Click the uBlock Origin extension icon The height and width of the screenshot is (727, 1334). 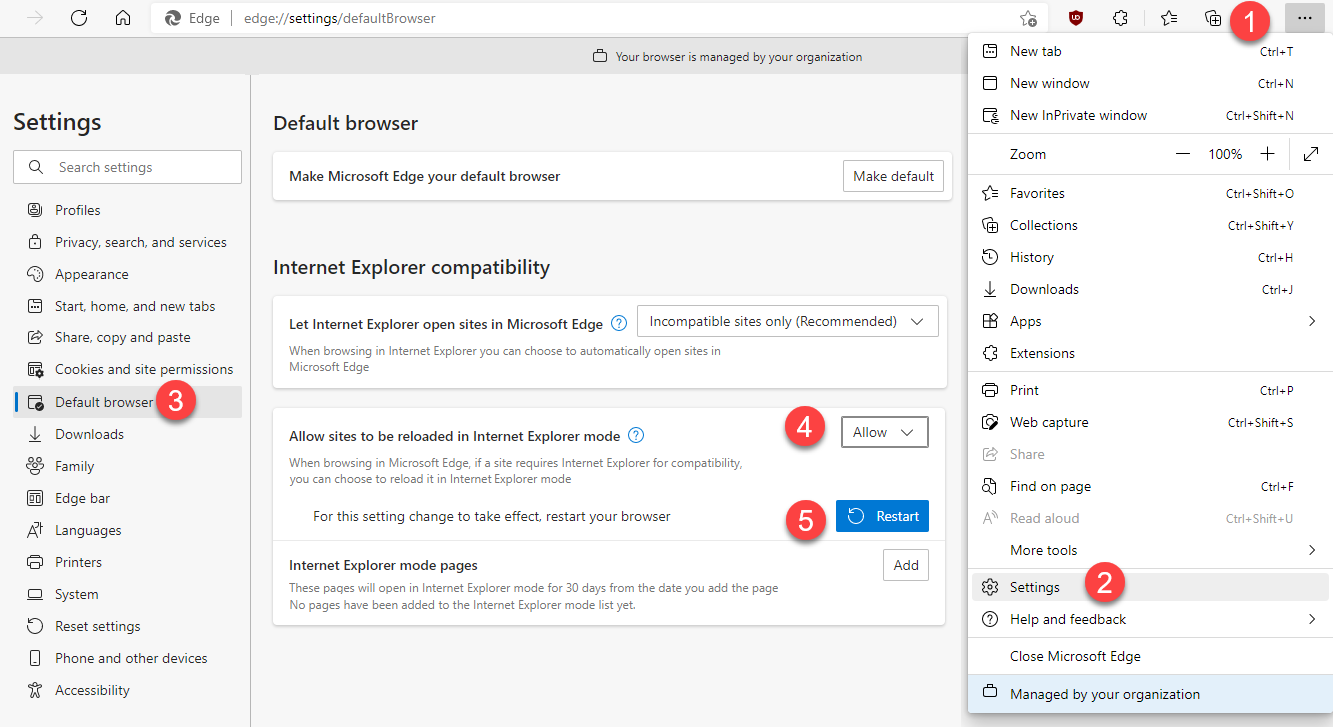1076,18
